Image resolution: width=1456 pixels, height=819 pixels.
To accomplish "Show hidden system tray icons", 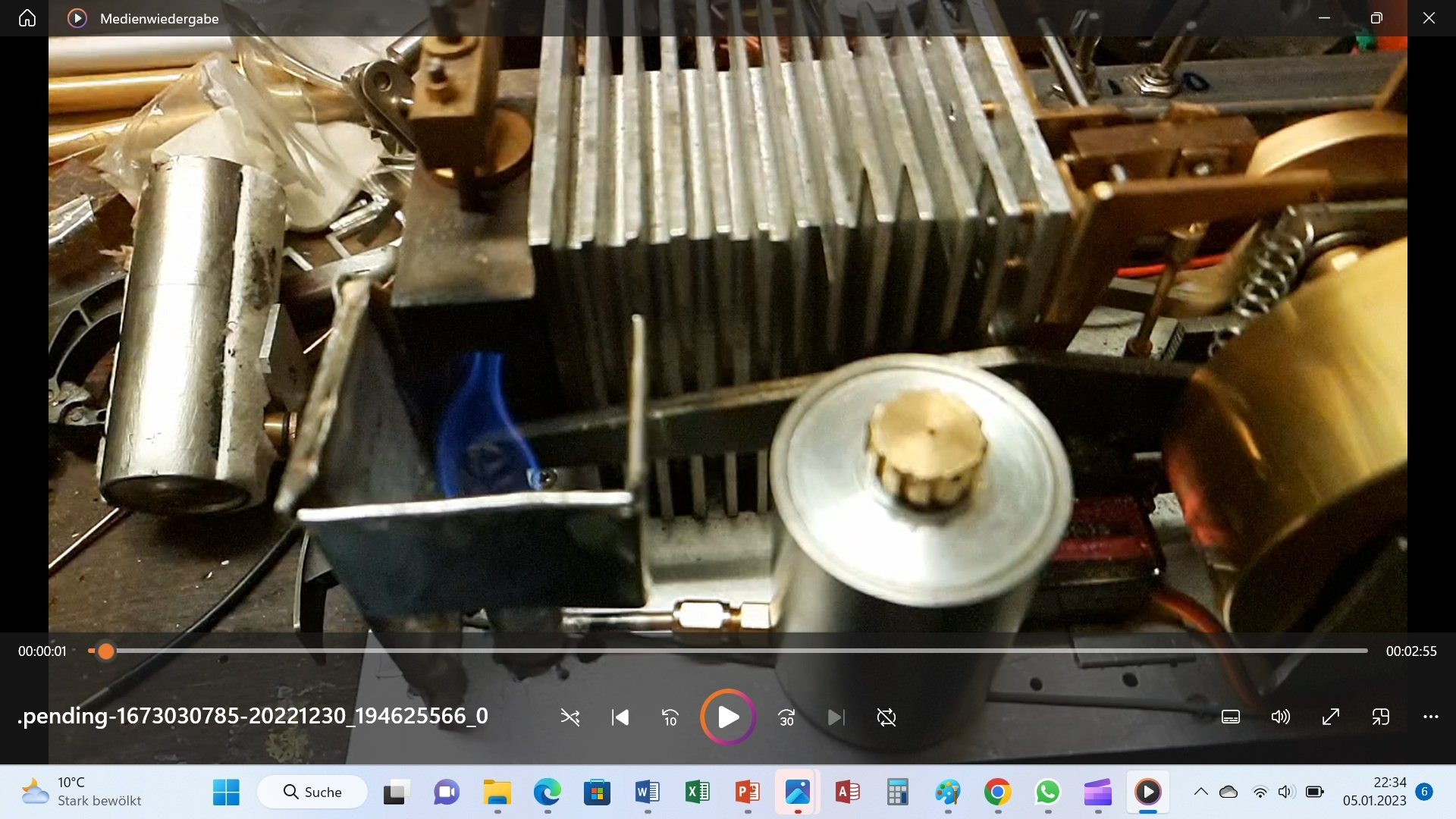I will click(1200, 792).
